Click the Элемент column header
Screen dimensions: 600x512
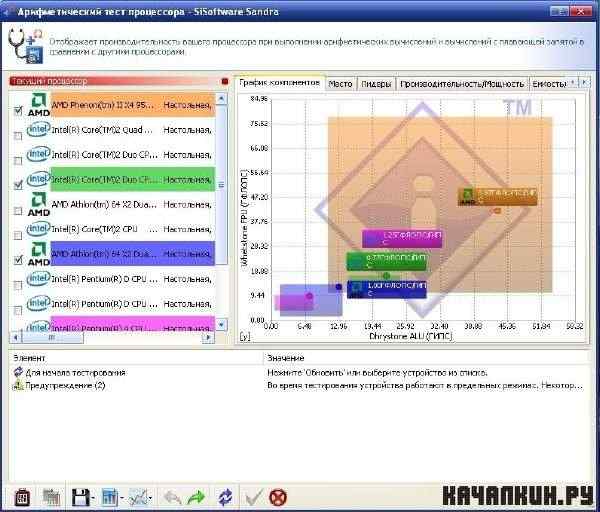click(136, 358)
